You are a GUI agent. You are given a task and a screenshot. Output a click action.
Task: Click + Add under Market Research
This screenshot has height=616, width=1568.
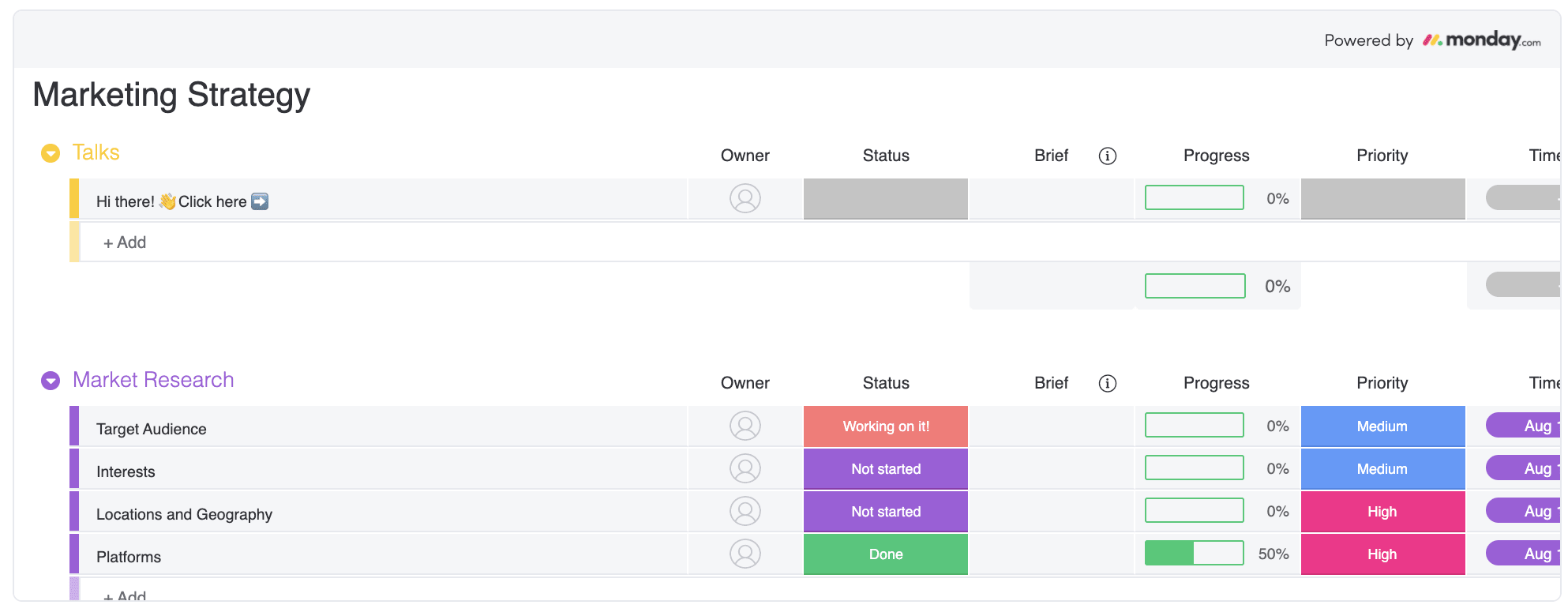point(124,596)
